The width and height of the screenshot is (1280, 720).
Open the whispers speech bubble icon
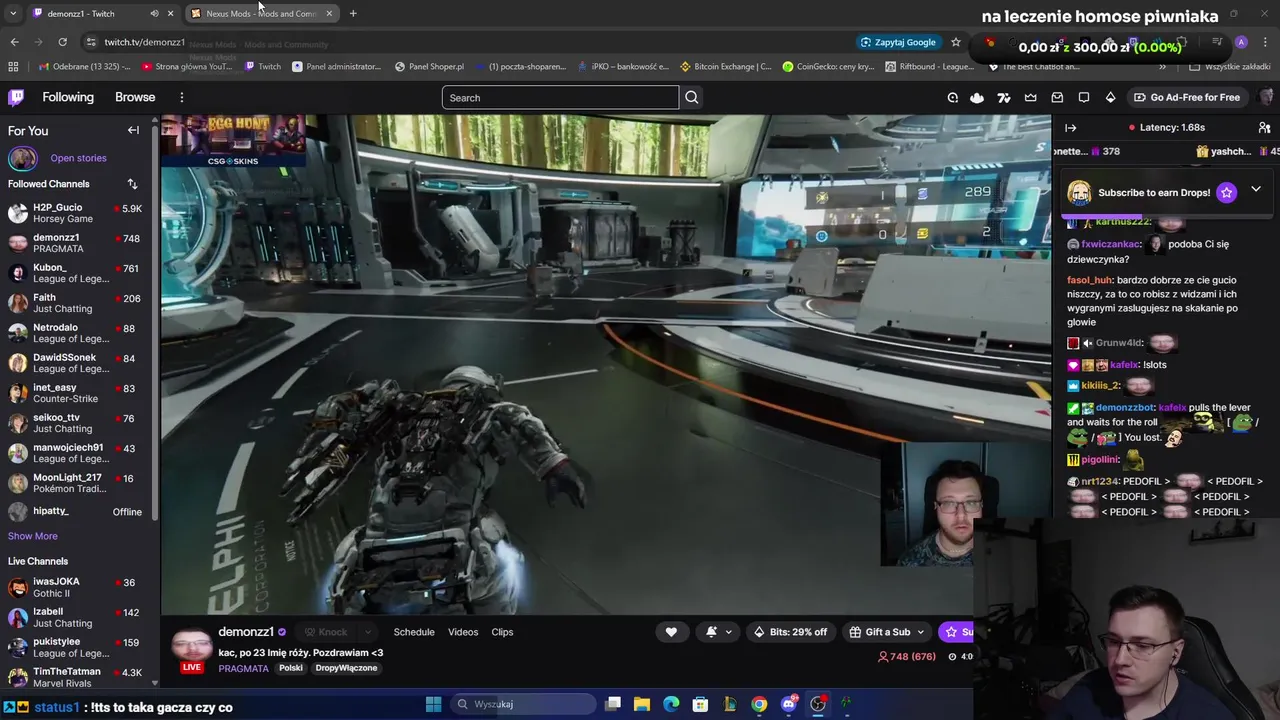click(x=1084, y=97)
